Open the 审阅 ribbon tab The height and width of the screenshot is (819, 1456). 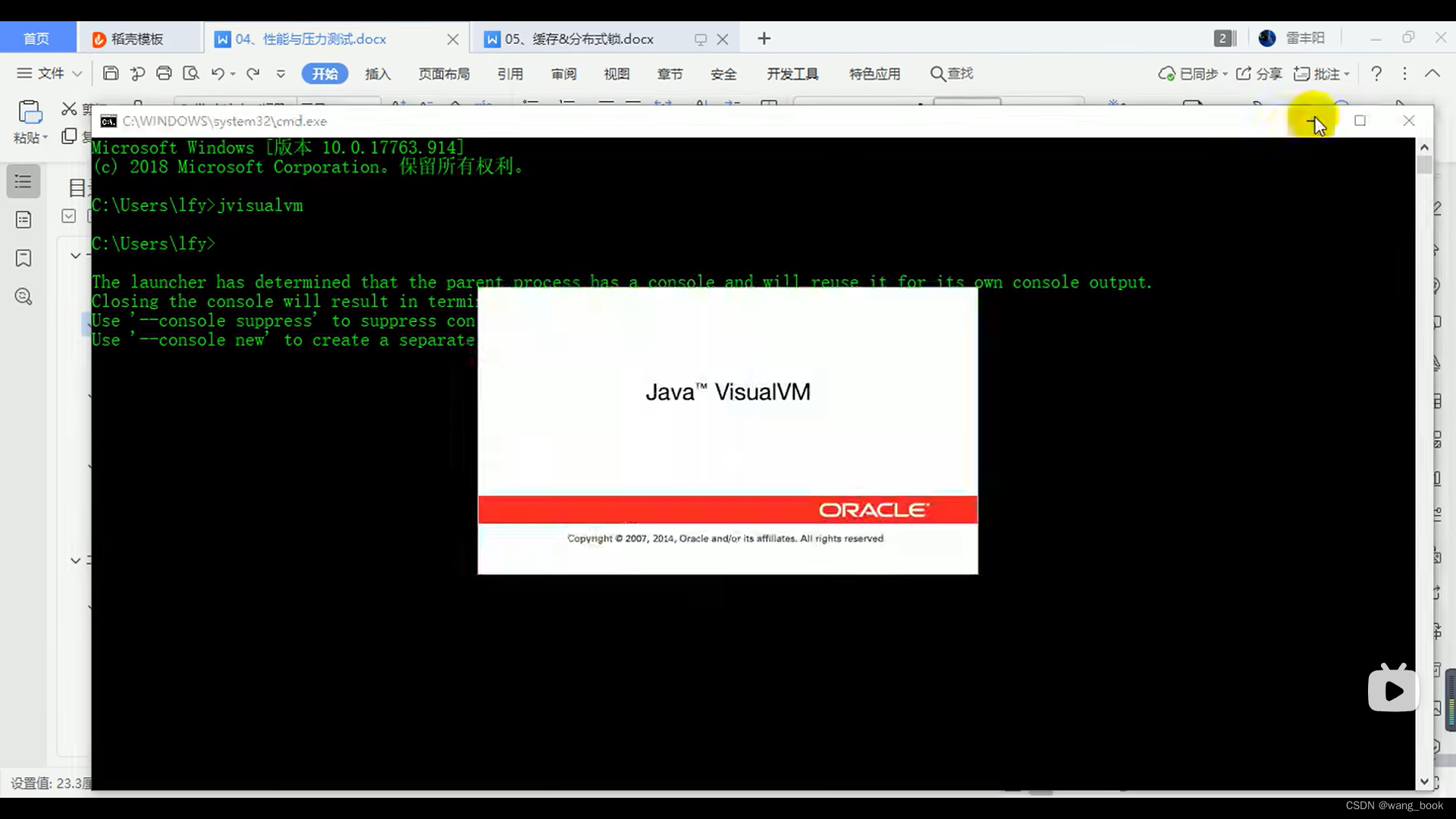point(563,74)
